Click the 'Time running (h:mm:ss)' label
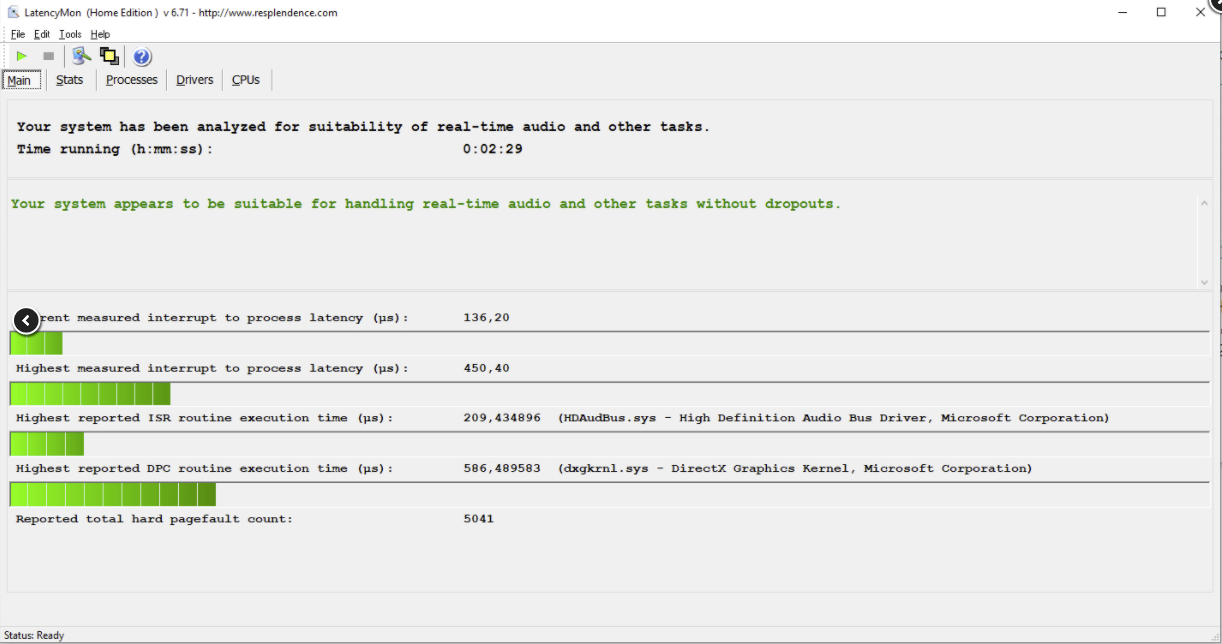Screen dimensions: 1222x644 [x=115, y=149]
